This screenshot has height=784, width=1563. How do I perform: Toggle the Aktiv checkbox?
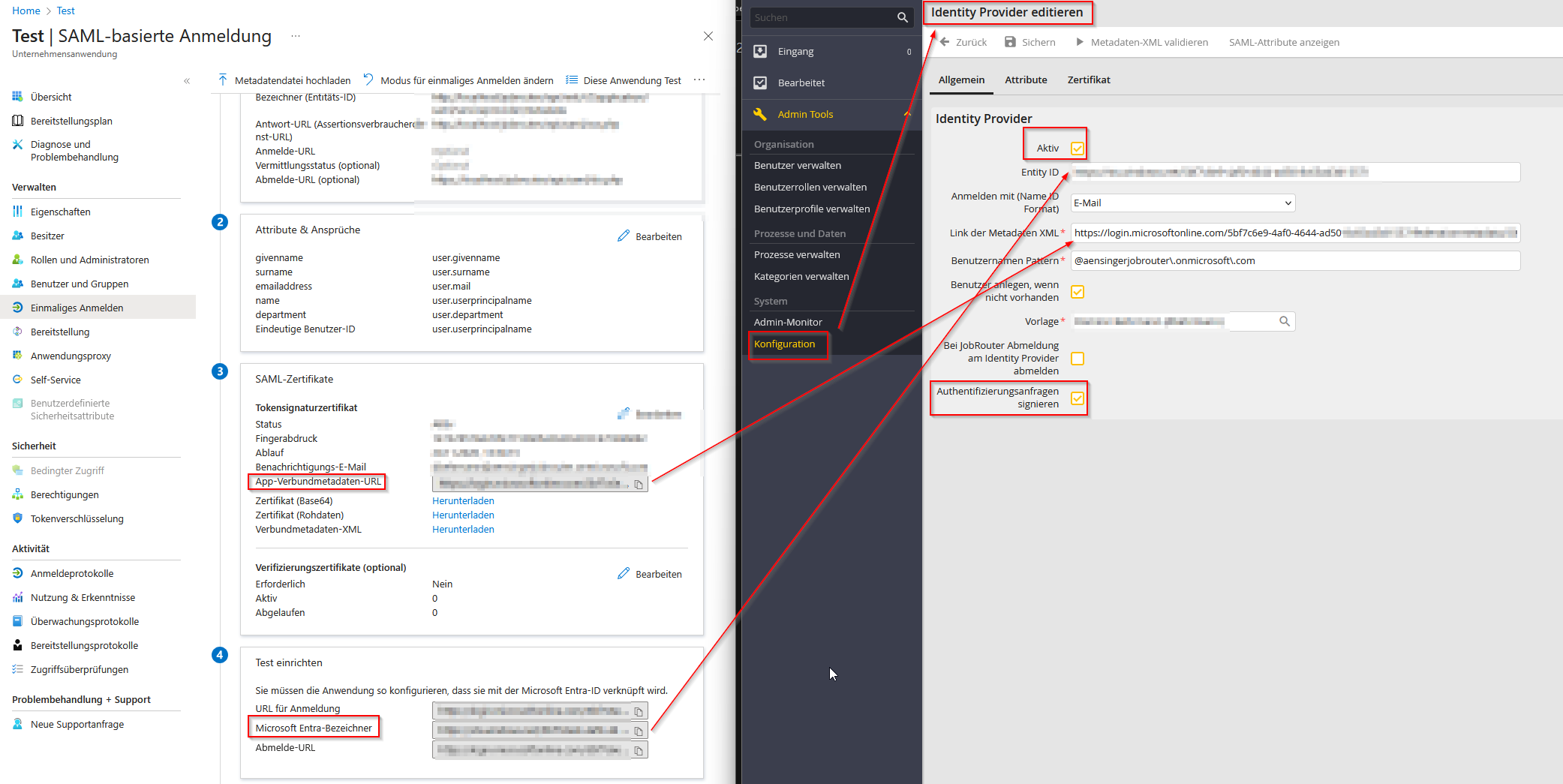[1078, 149]
